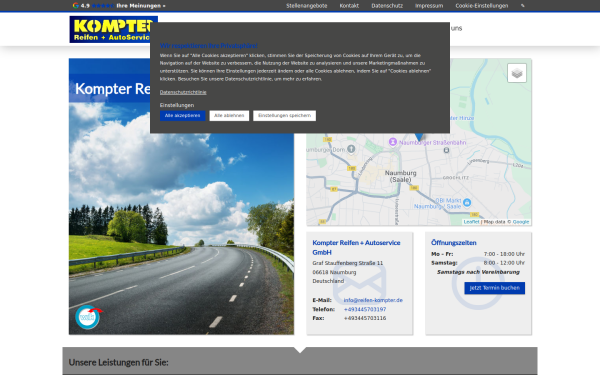Click the round badge icon on the road photo
Image resolution: width=600 pixels, height=375 pixels.
pos(88,317)
